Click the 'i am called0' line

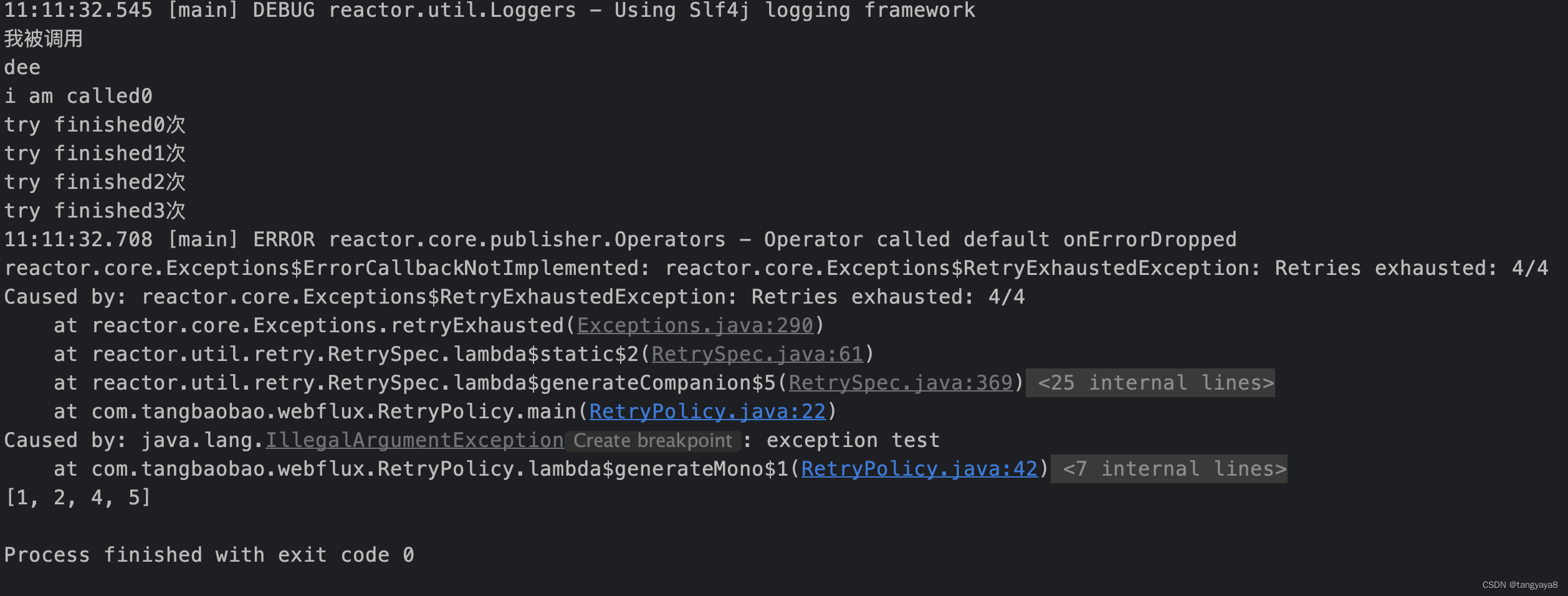(x=79, y=96)
